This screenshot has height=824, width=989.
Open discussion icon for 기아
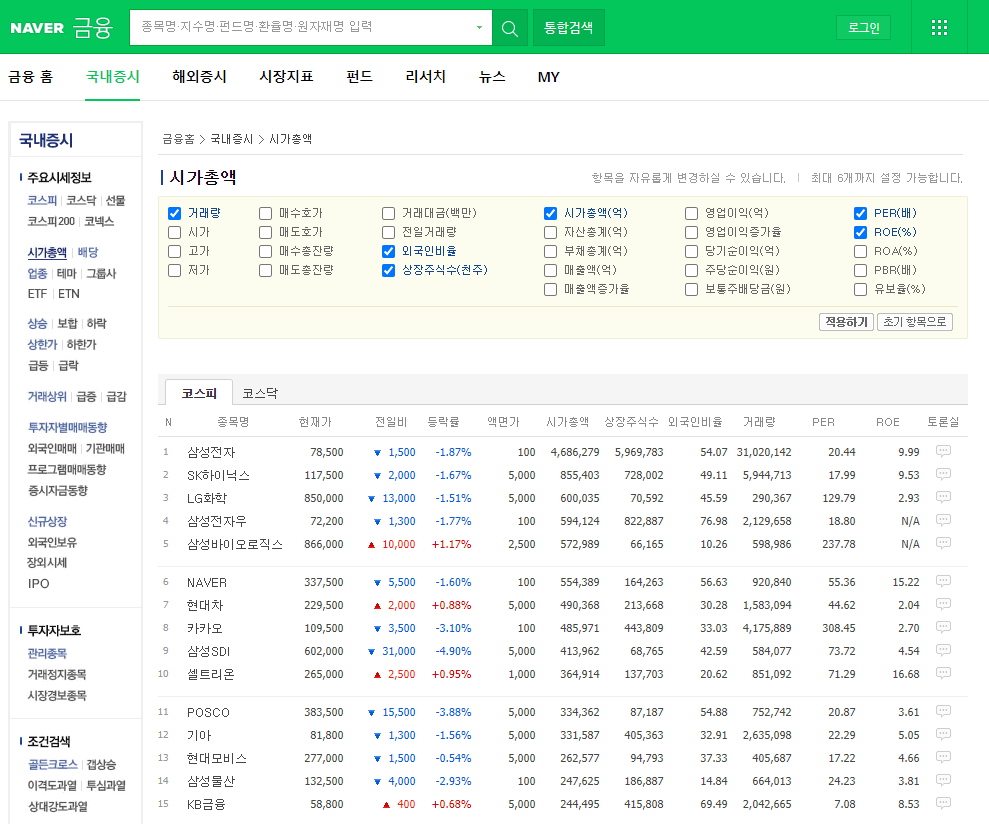pyautogui.click(x=943, y=734)
